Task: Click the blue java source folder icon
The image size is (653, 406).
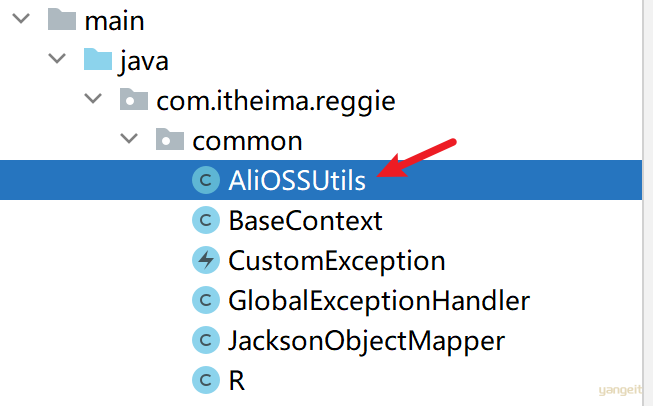Action: [98, 59]
